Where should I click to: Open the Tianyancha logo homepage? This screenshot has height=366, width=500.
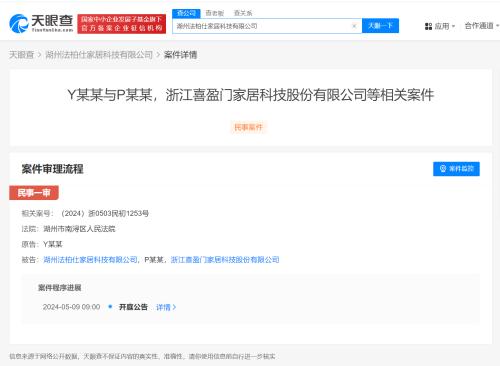tap(41, 23)
